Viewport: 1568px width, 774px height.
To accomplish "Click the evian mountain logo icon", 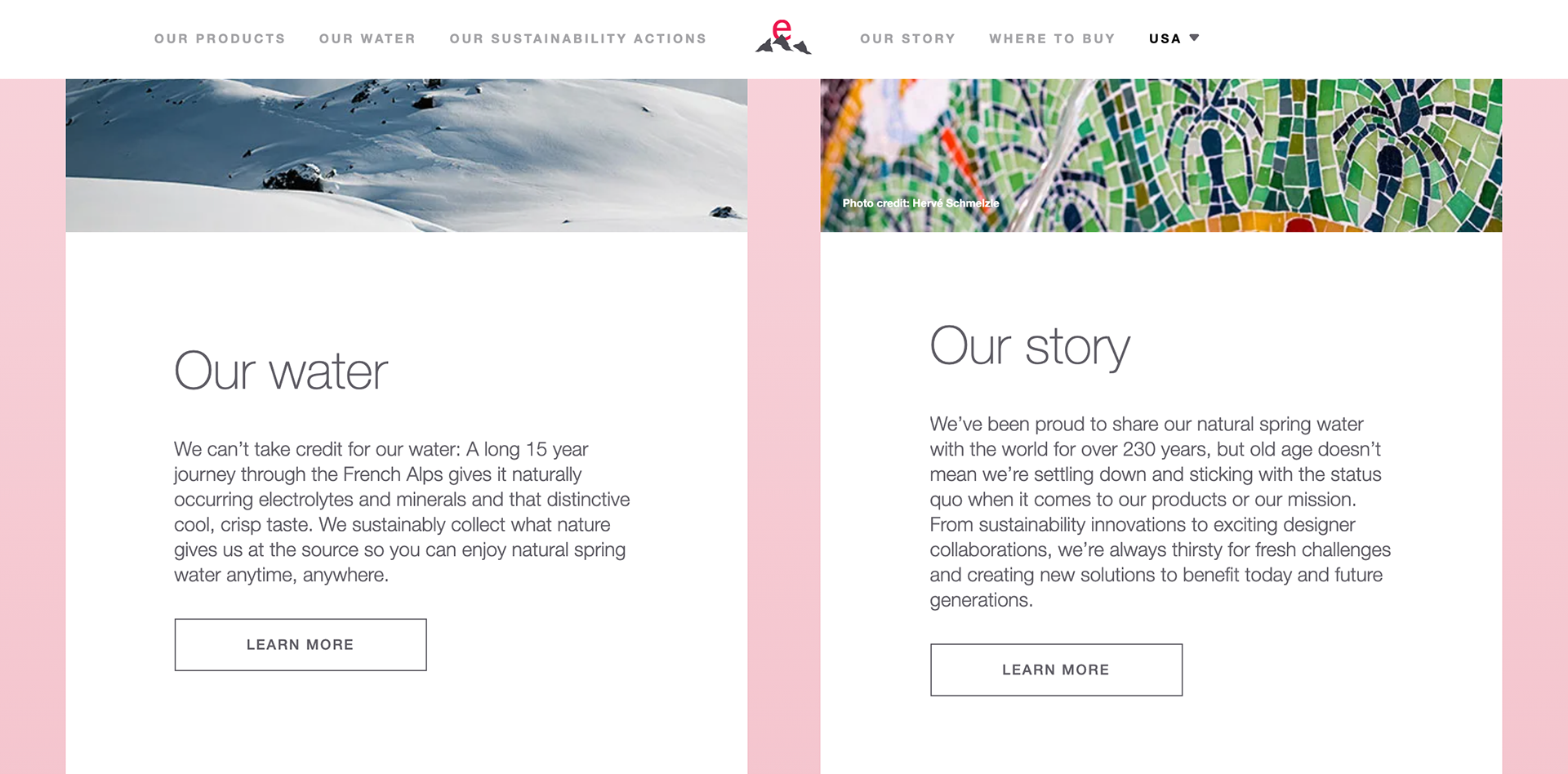I will pyautogui.click(x=783, y=38).
